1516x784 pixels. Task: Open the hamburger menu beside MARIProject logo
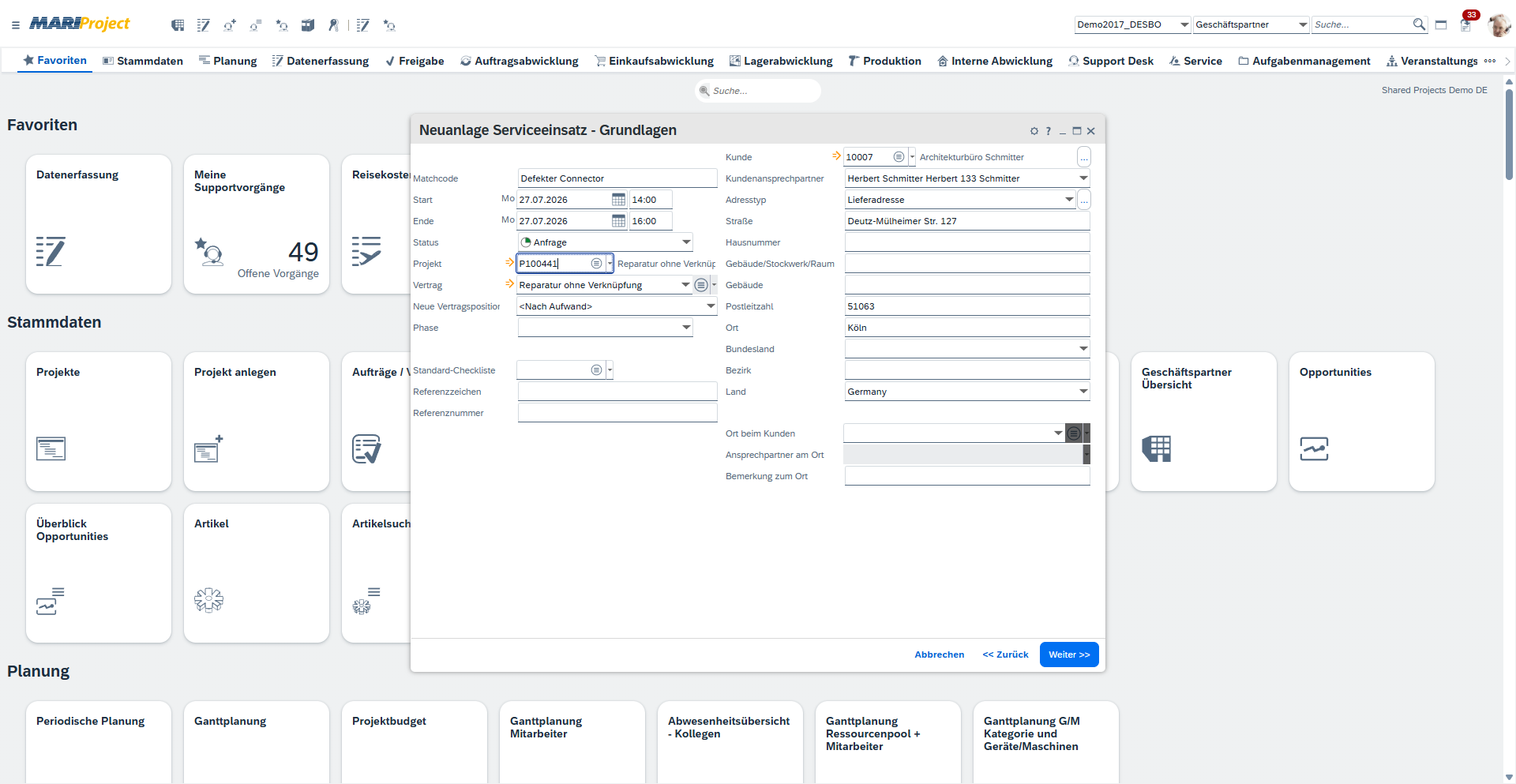tap(16, 25)
